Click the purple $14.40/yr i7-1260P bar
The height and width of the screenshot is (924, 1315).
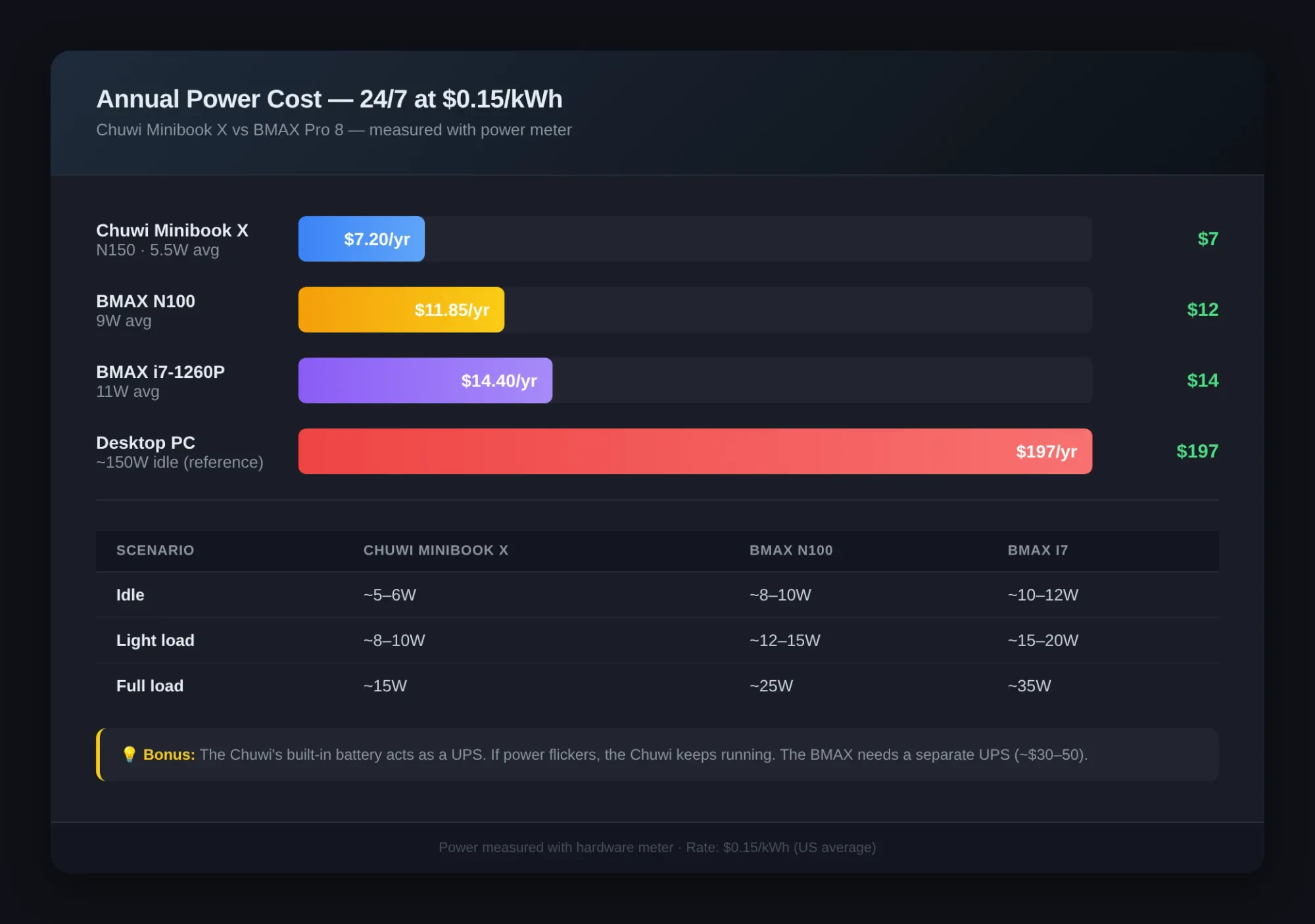[x=425, y=381]
